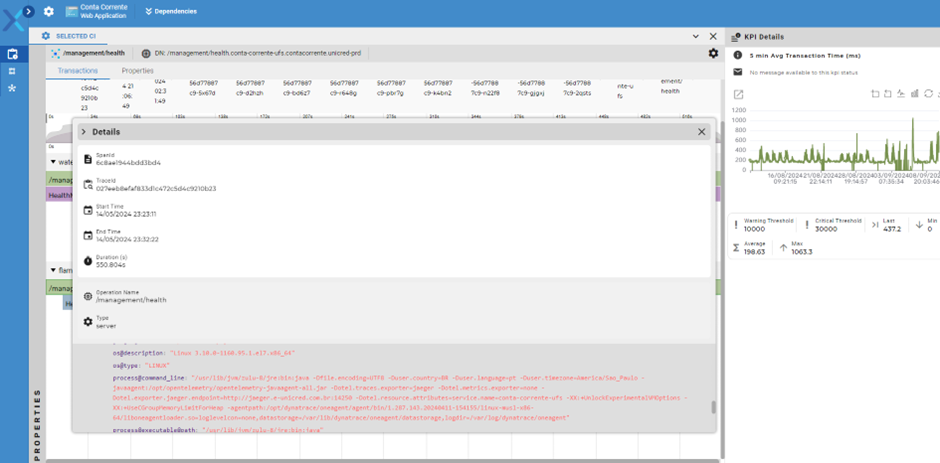Expand the Dependencies dropdown
This screenshot has height=463, width=940.
pos(171,11)
